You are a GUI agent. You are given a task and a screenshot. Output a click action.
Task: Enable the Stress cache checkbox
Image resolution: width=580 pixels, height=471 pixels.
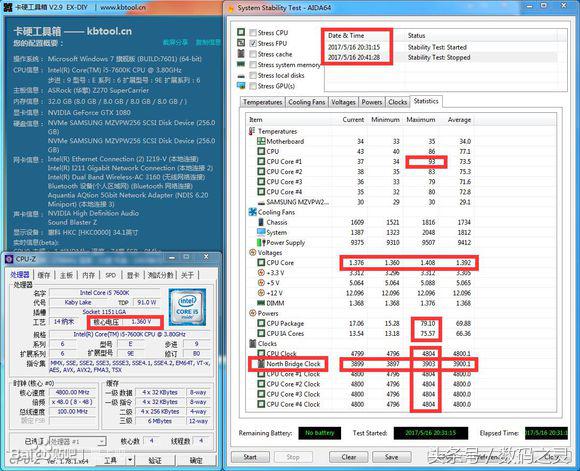click(x=253, y=54)
